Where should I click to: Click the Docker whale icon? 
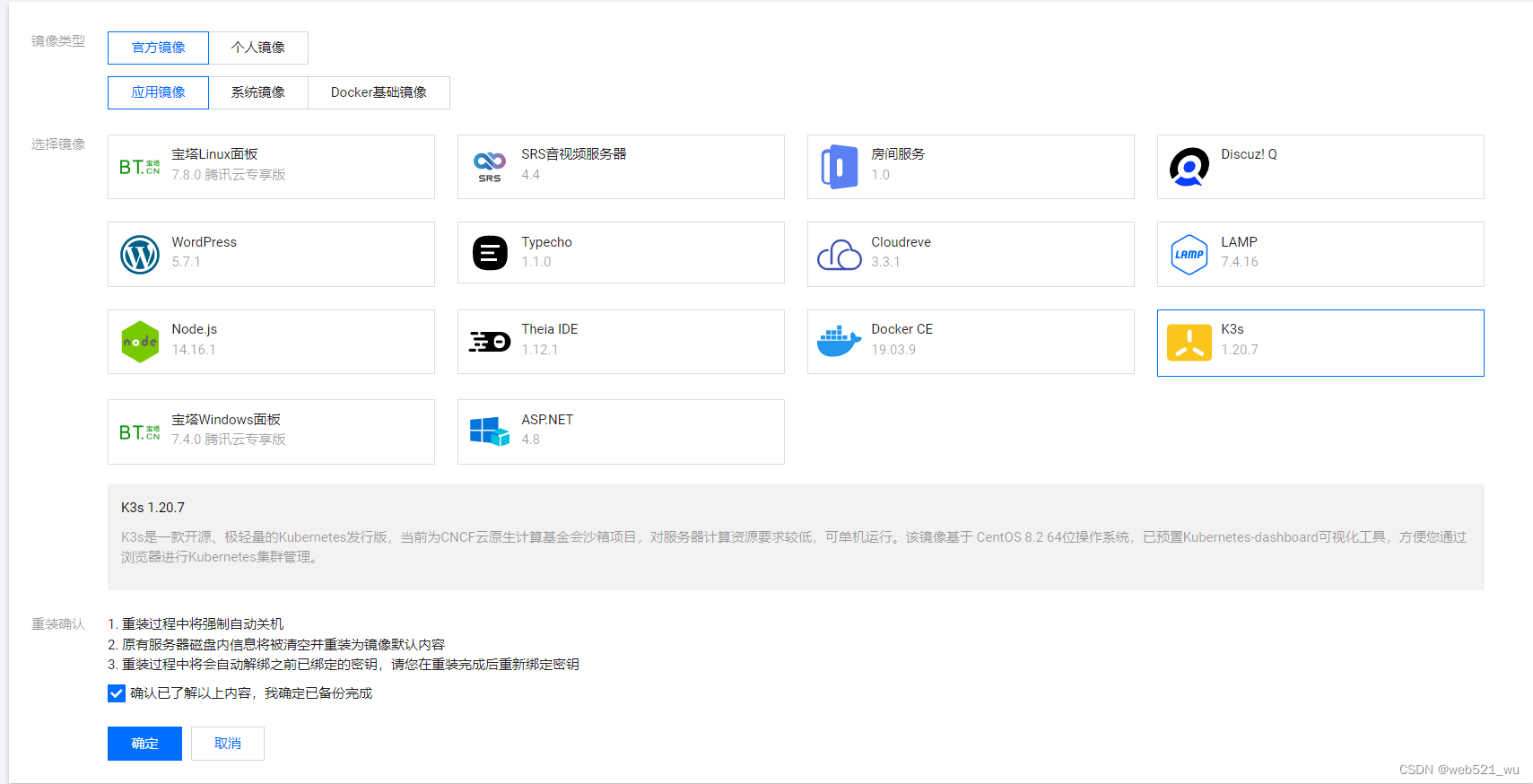(x=840, y=342)
